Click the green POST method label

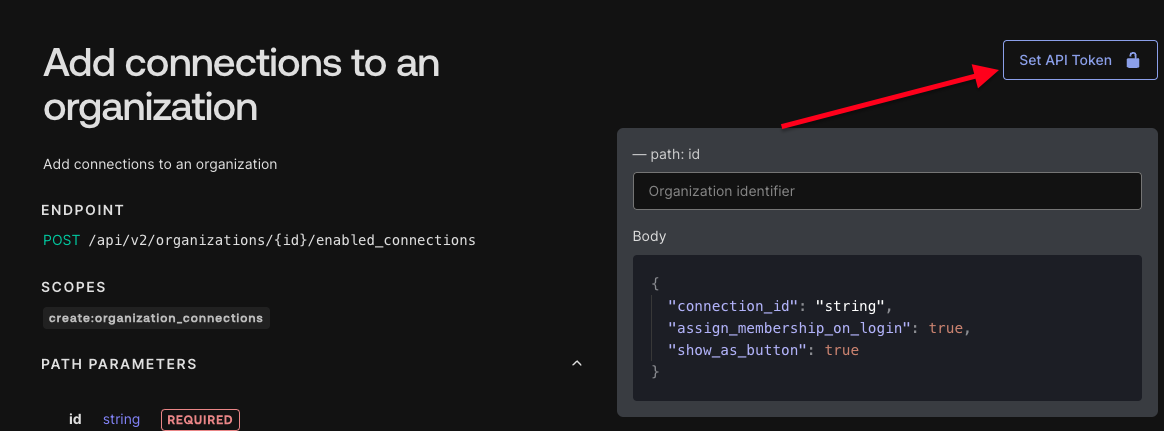(61, 240)
